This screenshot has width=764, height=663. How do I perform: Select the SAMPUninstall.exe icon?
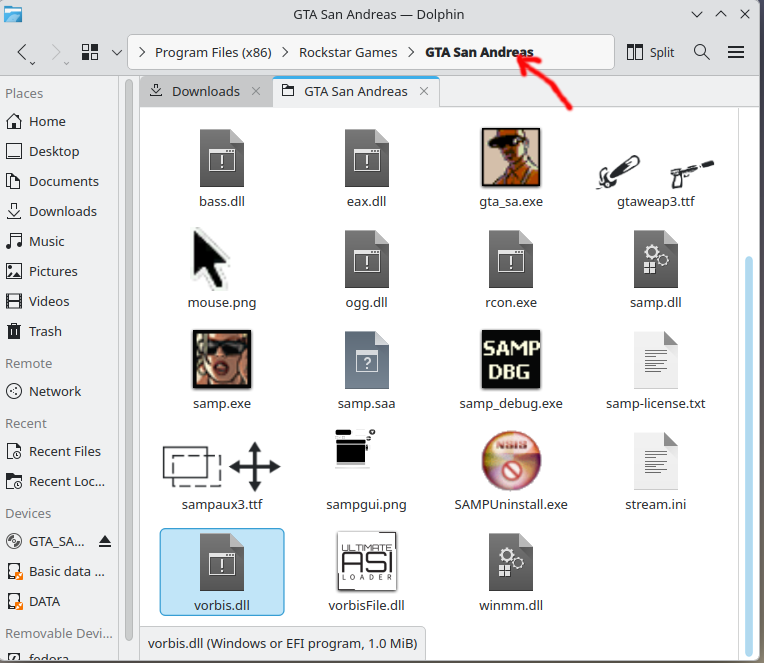click(511, 460)
